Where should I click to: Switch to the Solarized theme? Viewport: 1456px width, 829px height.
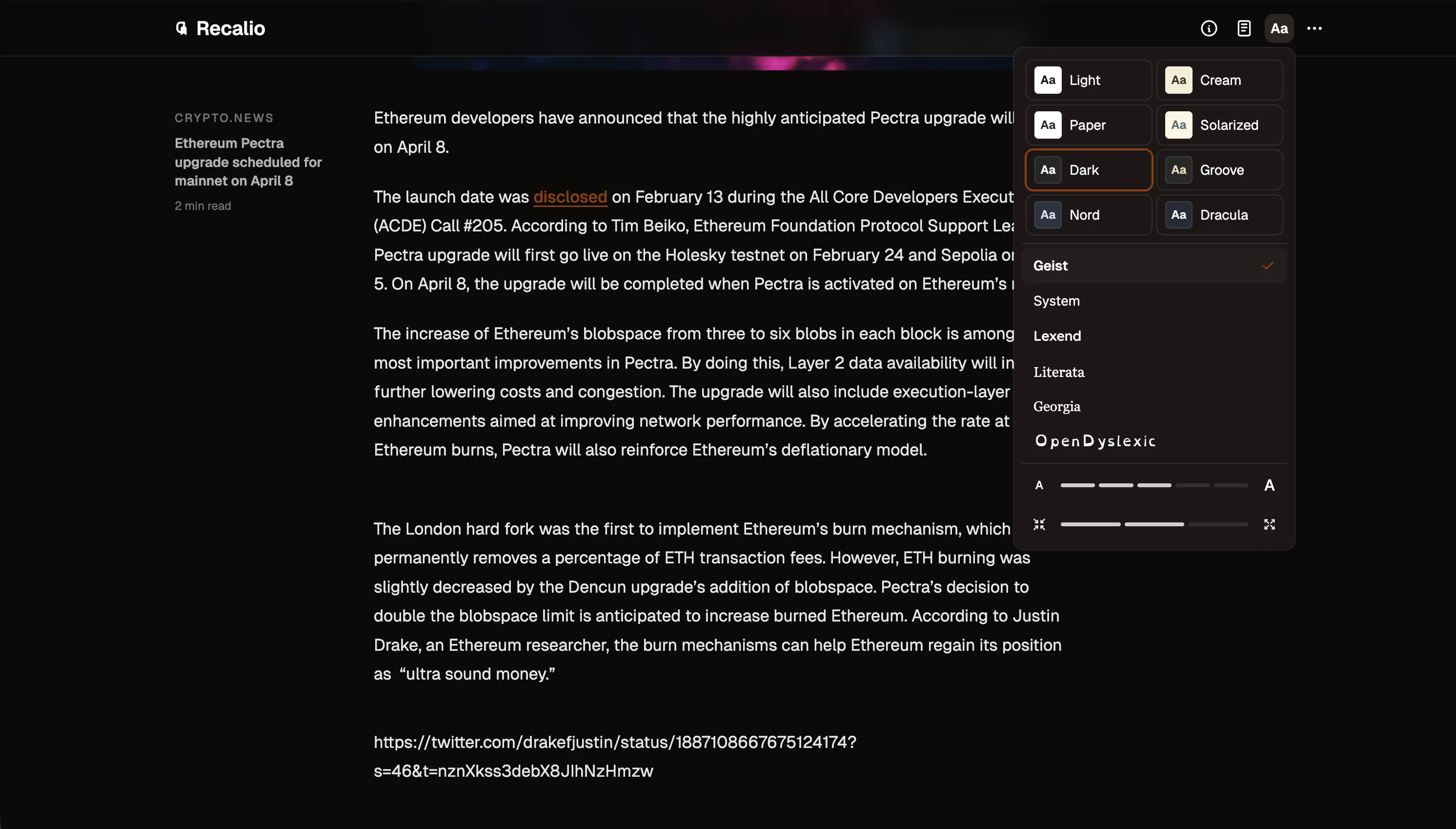click(x=1220, y=124)
